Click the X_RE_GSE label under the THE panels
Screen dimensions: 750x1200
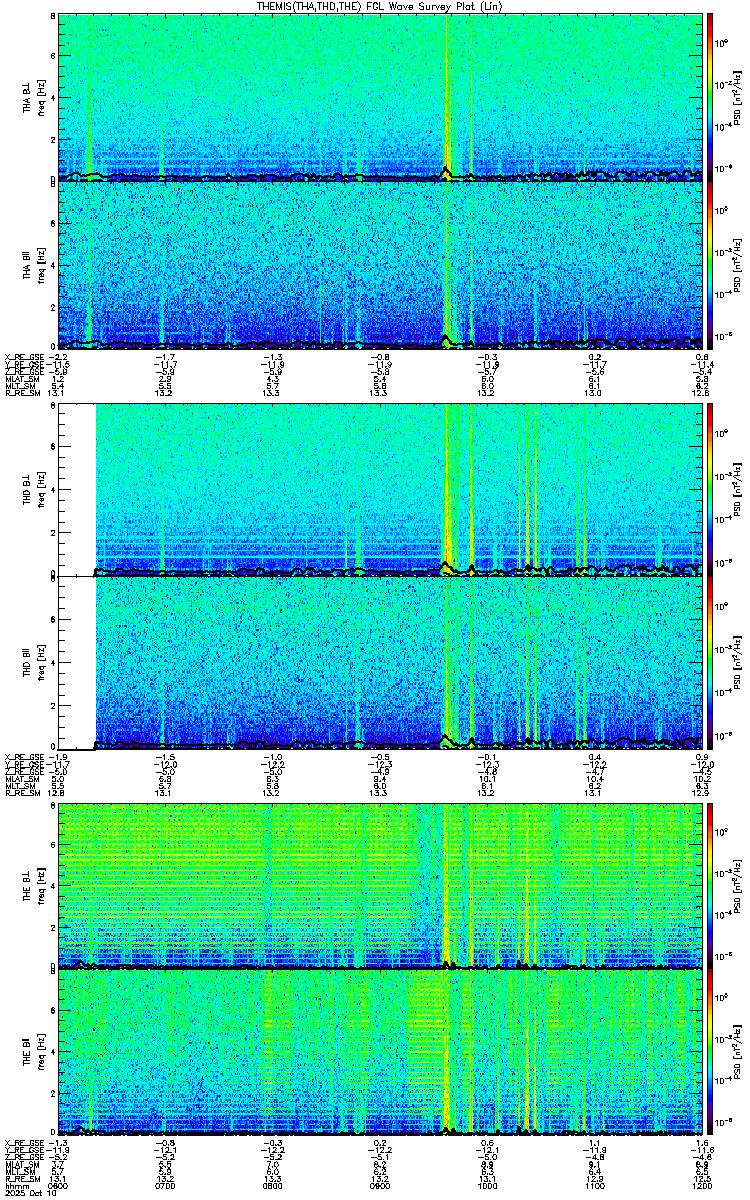(x=23, y=1142)
